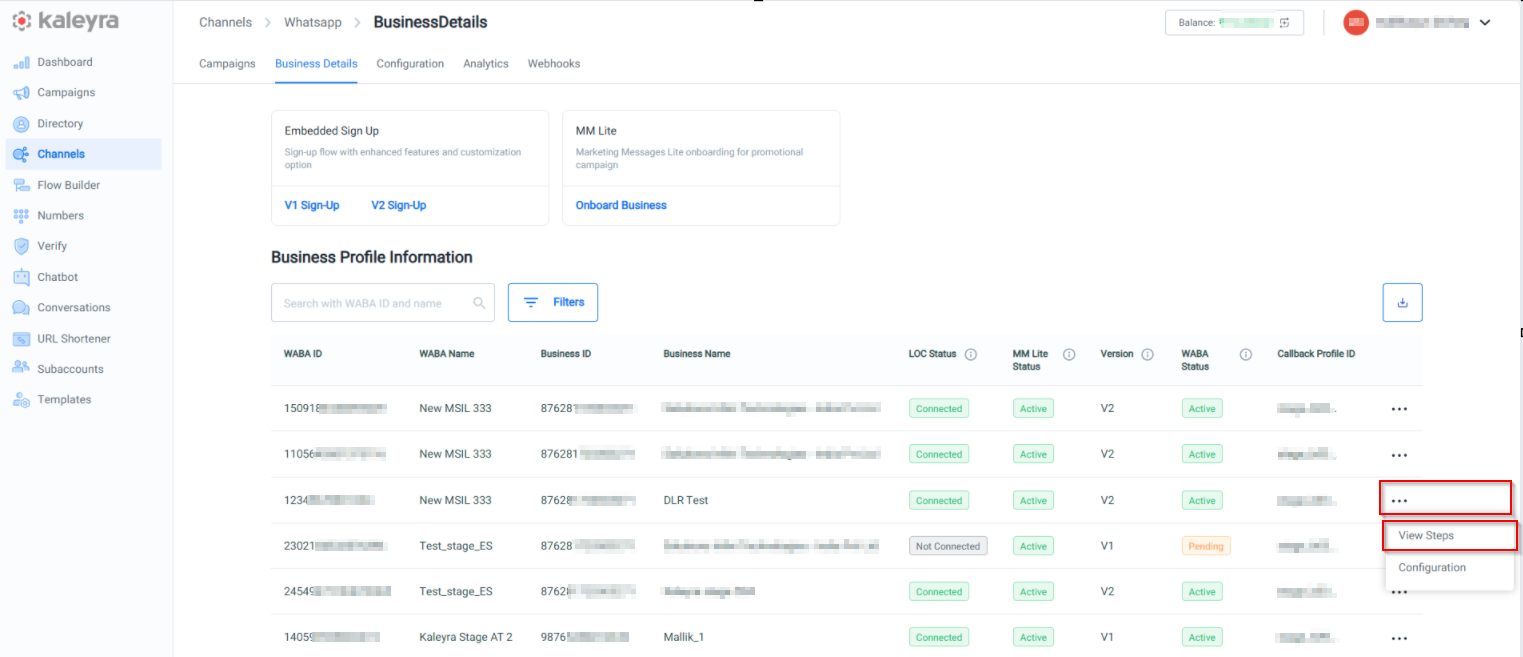
Task: Click the V2 Sign-Up link
Action: tap(399, 205)
